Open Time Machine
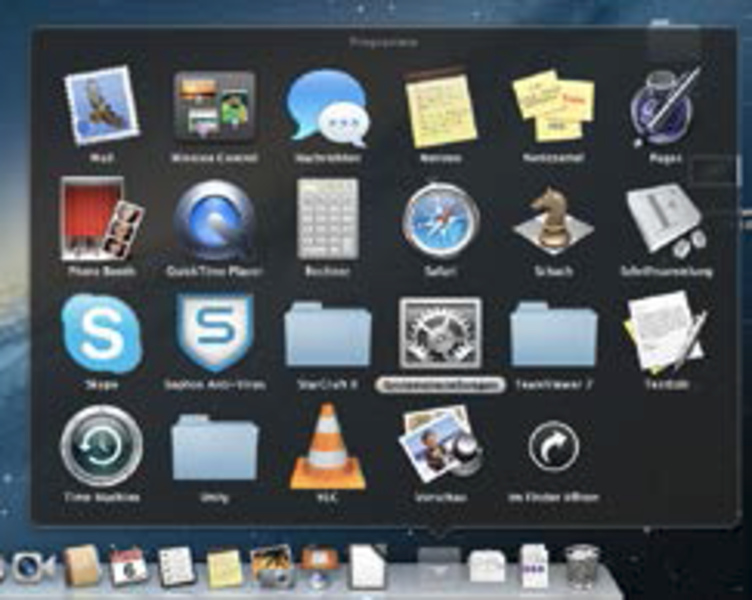The height and width of the screenshot is (600, 752). [102, 446]
